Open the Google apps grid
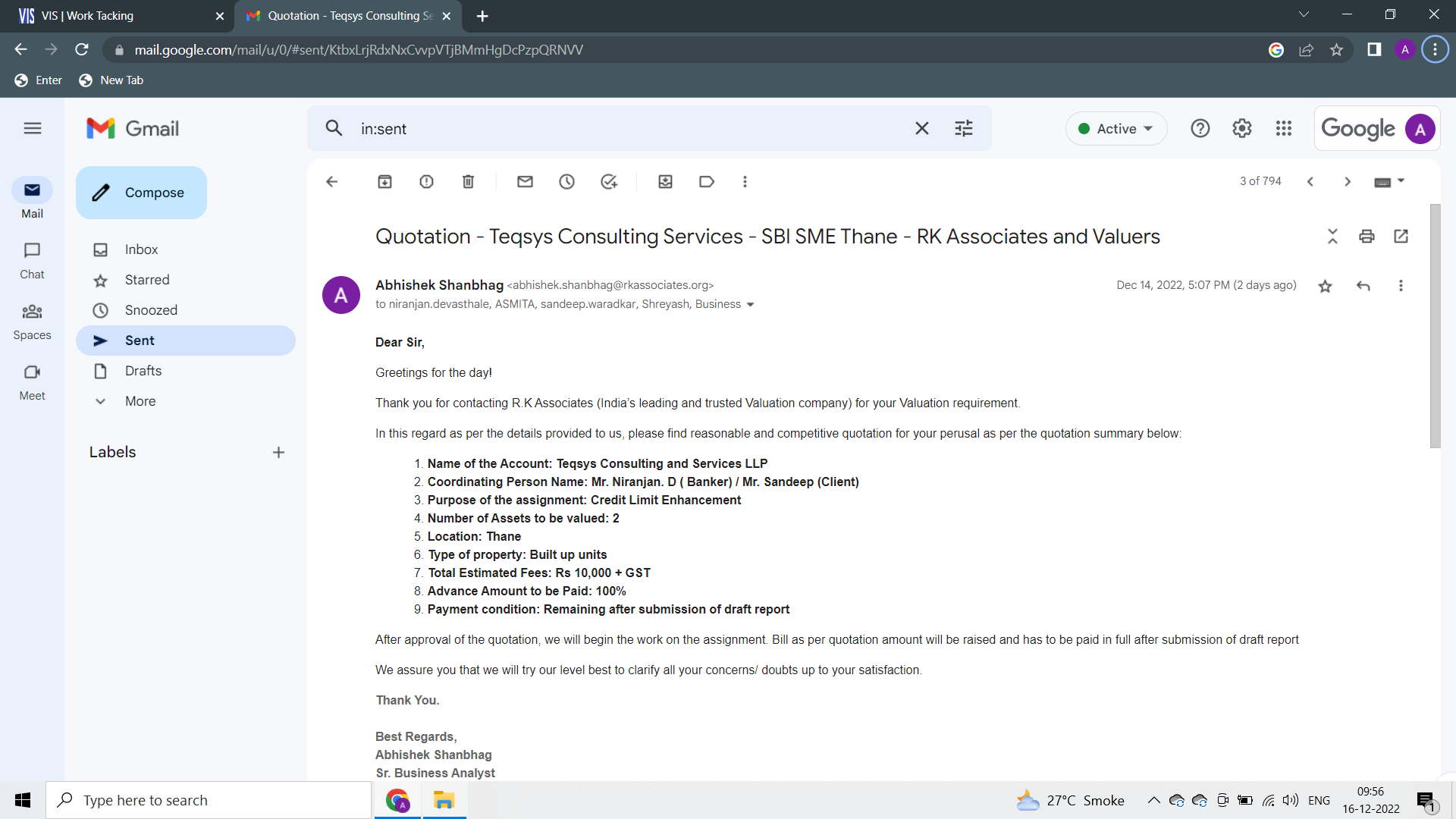 pyautogui.click(x=1283, y=128)
